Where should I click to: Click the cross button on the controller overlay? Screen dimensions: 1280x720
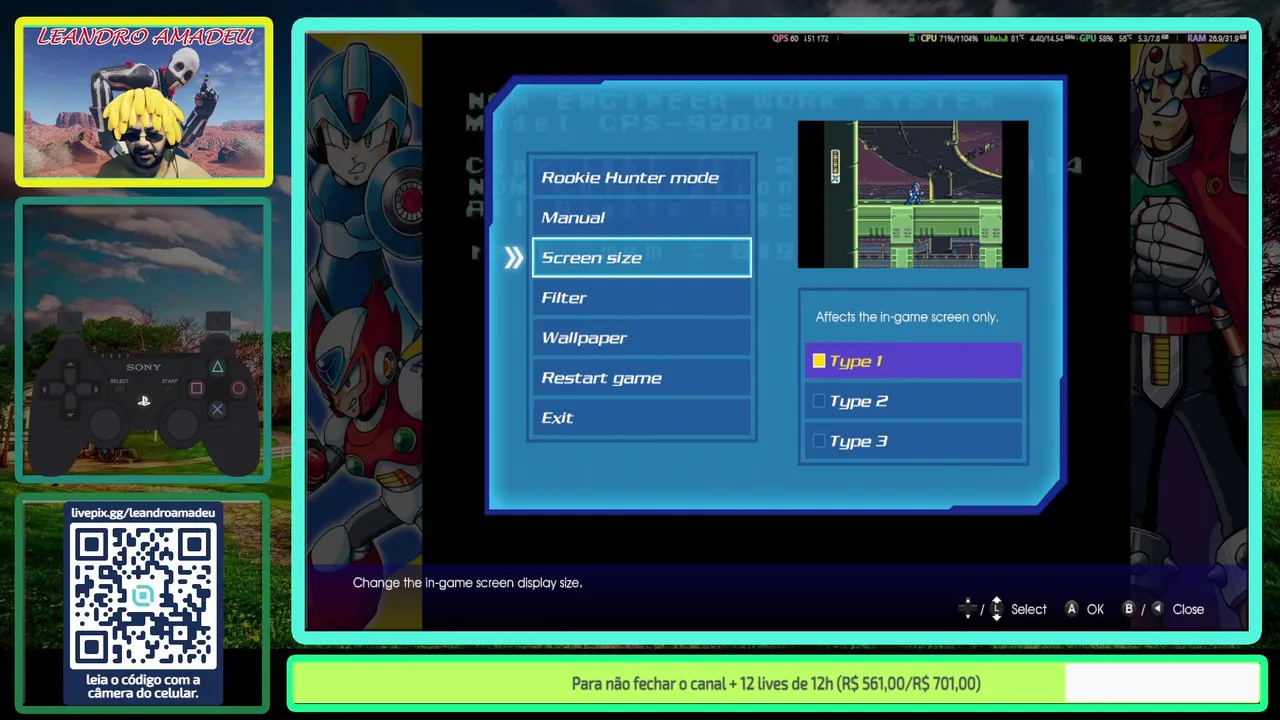click(217, 409)
